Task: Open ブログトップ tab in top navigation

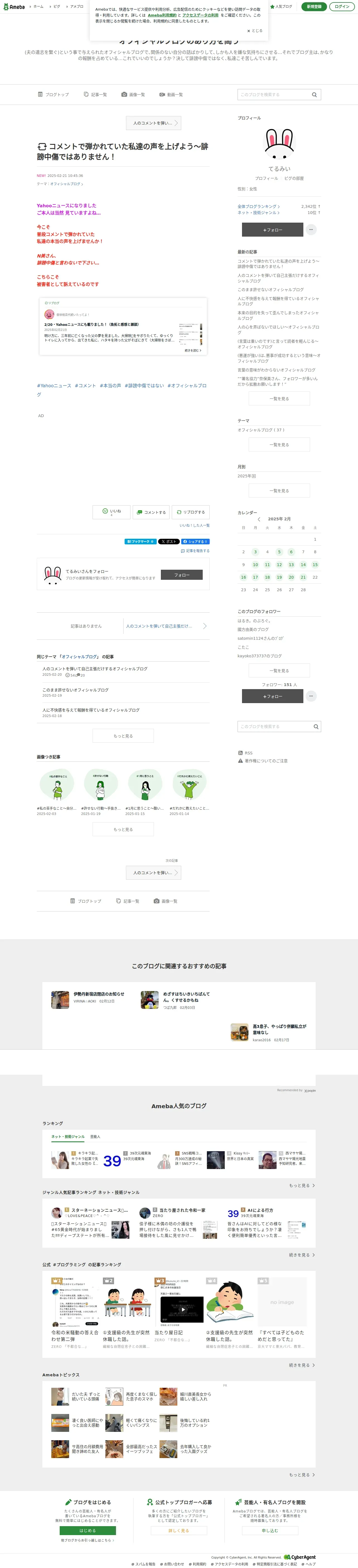Action: 54,95
